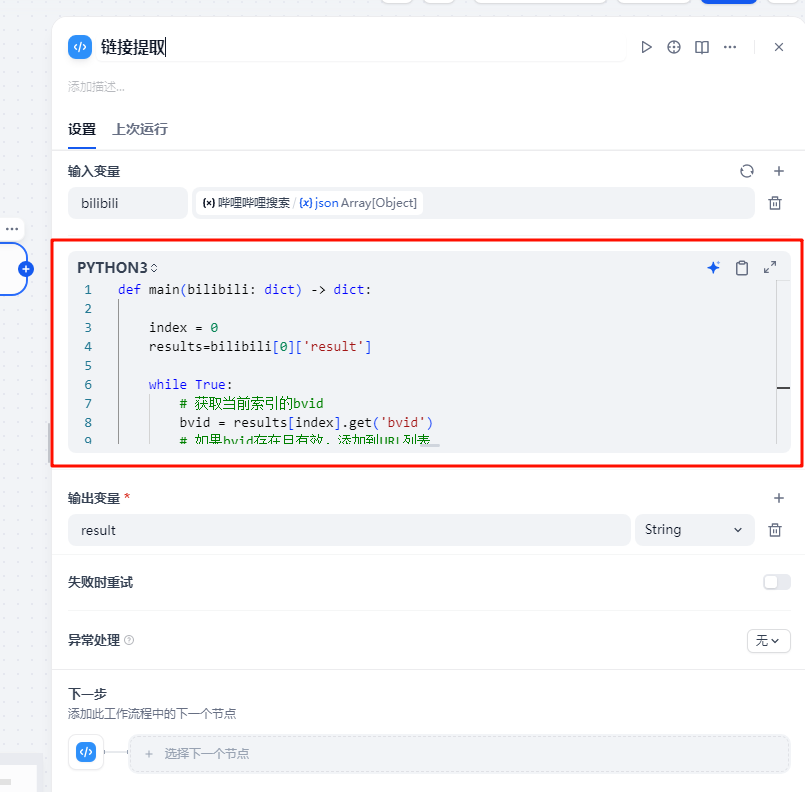Open the three-dot more options menu
This screenshot has height=792, width=805.
tap(730, 47)
